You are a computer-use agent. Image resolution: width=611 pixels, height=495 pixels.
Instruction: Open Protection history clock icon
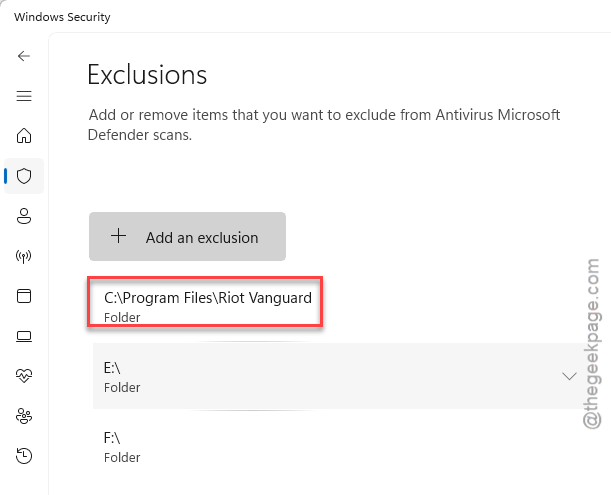pyautogui.click(x=24, y=456)
